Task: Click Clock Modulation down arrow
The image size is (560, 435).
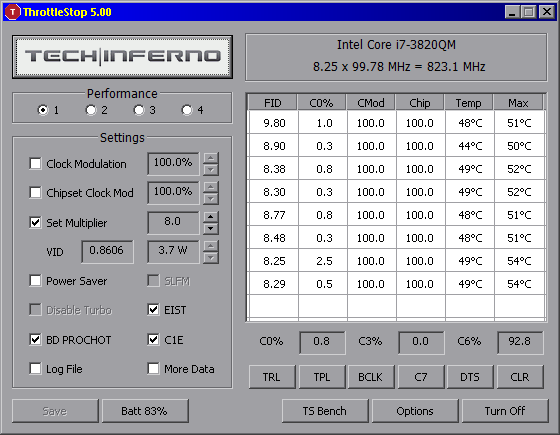Action: coord(211,170)
